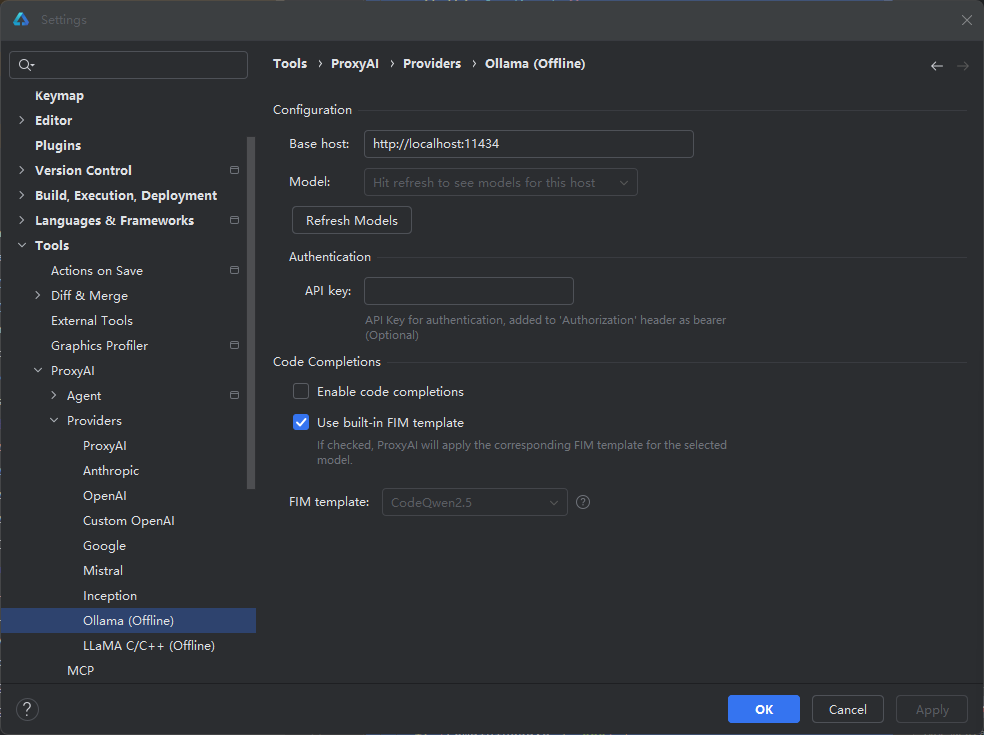Select the Custom OpenAI provider

[129, 521]
